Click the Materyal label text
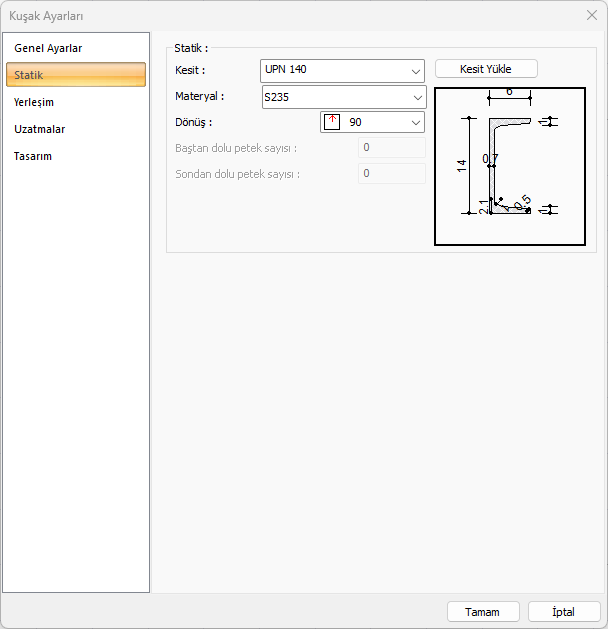Image resolution: width=608 pixels, height=629 pixels. coord(200,97)
